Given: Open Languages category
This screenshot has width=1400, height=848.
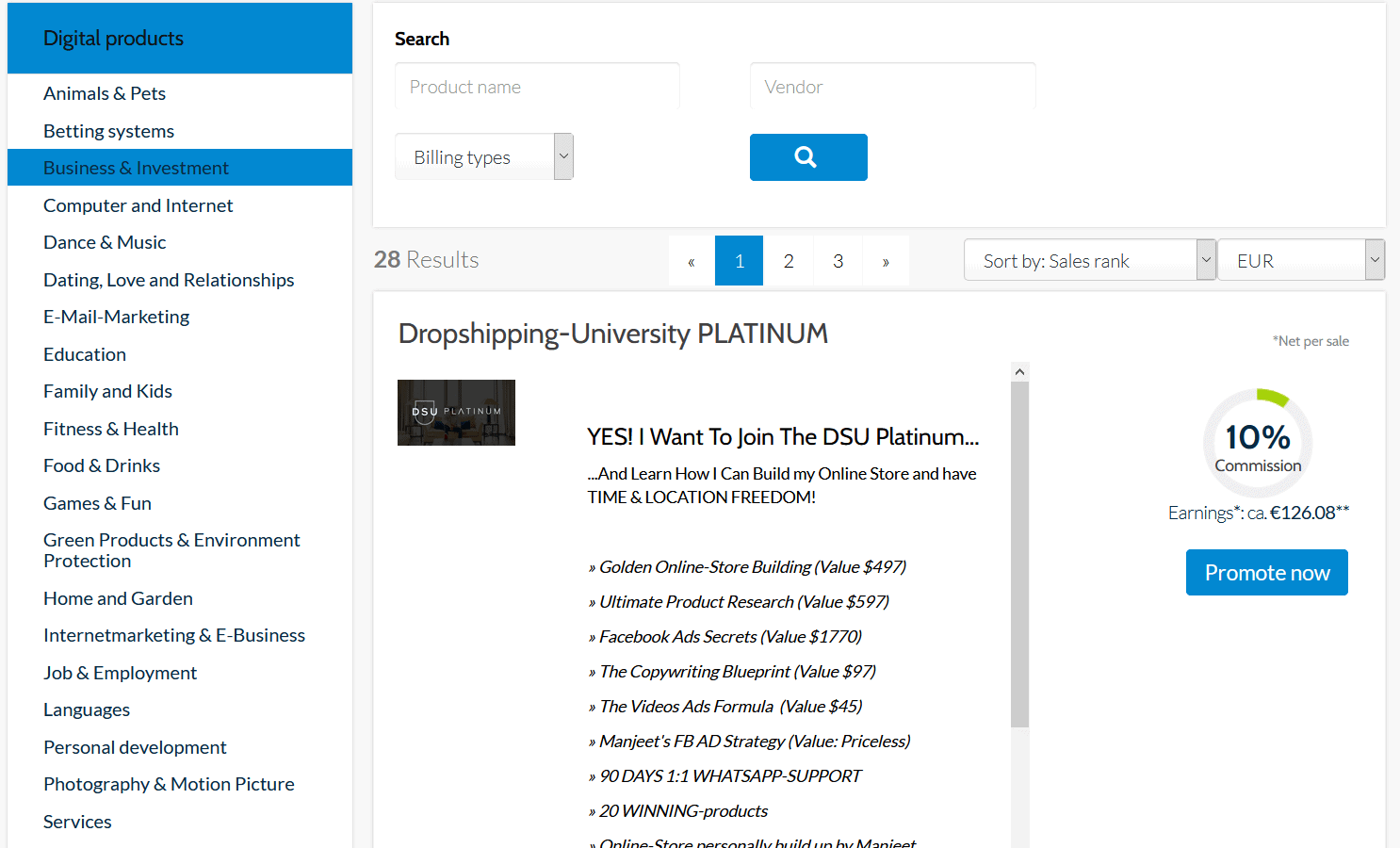Looking at the screenshot, I should pyautogui.click(x=87, y=709).
